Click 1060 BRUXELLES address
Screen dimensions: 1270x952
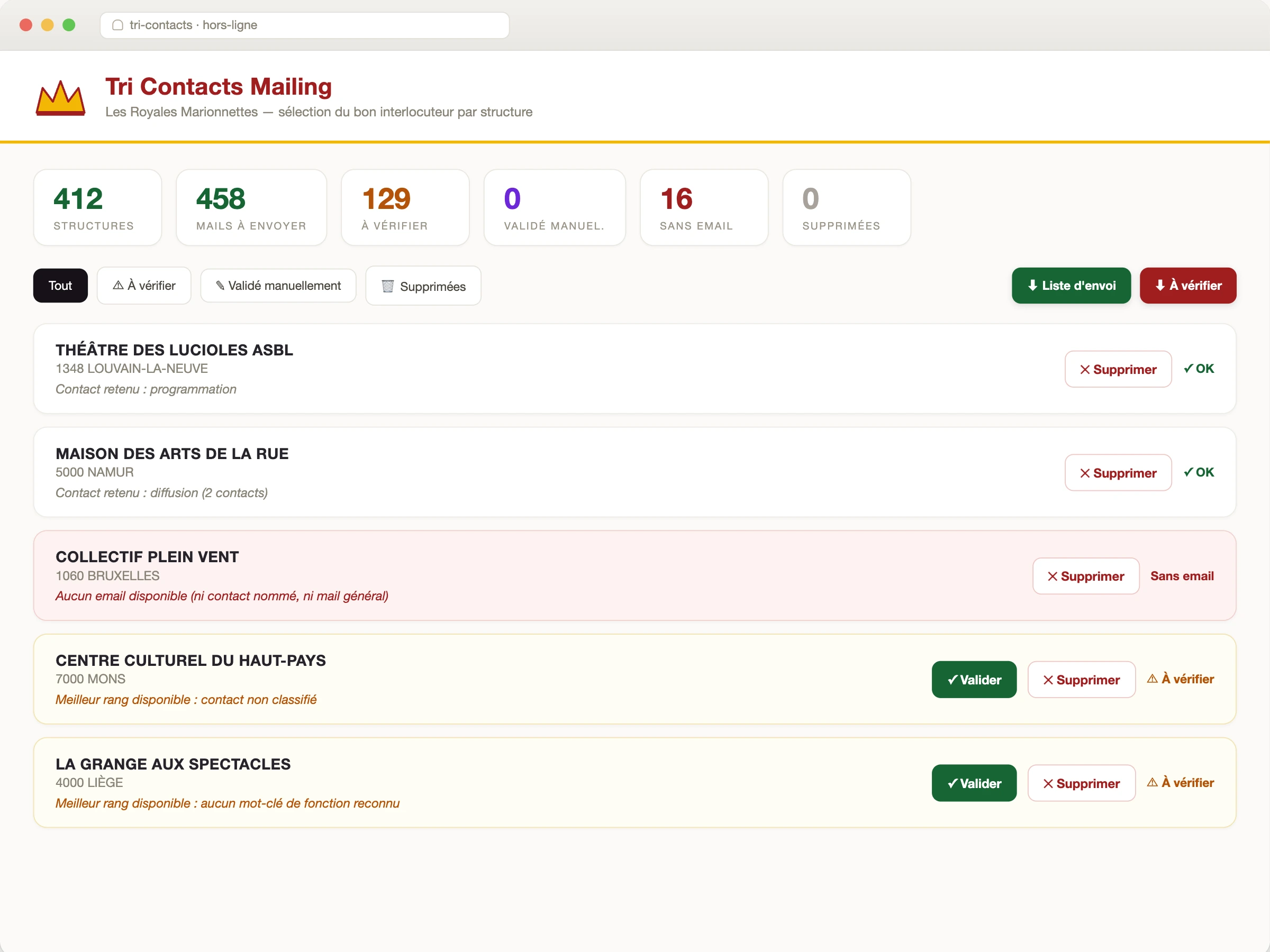tap(108, 576)
